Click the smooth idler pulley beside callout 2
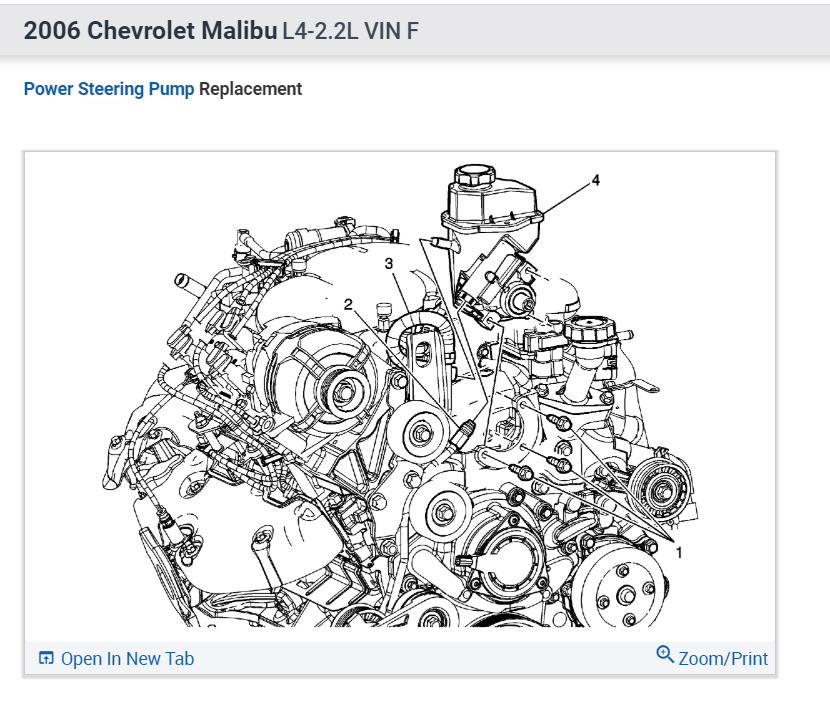The image size is (830, 711). tap(420, 435)
